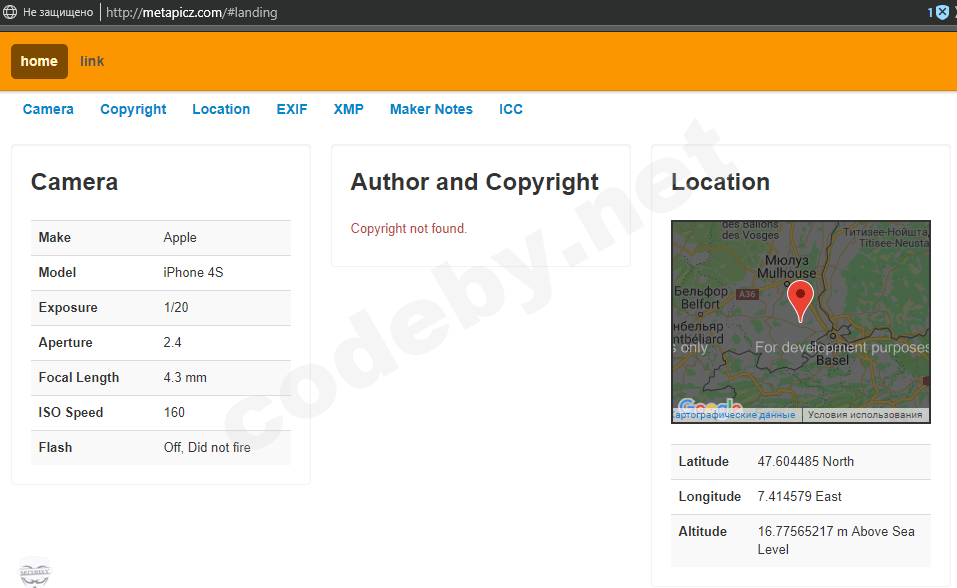Image resolution: width=957 pixels, height=588 pixels.
Task: Click the blue X extension icon
Action: tap(941, 13)
